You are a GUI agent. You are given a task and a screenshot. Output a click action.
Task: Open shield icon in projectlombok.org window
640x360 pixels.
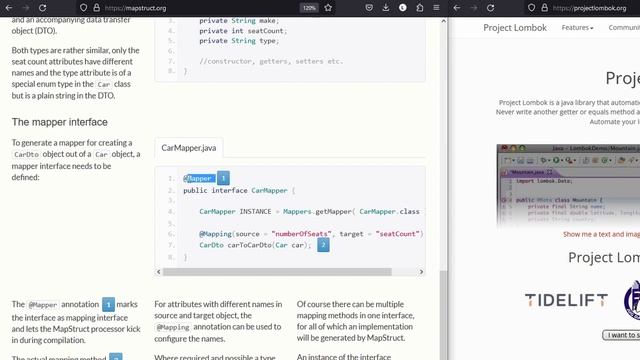pos(531,8)
